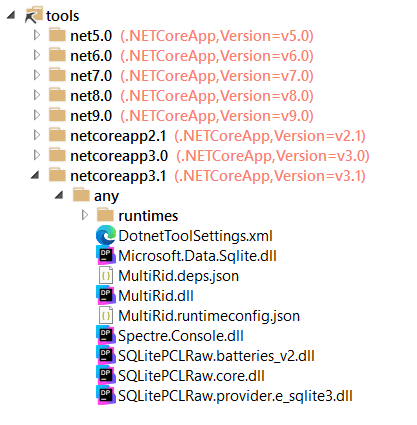Click the JSON icon of MultiRid.deps.json
The height and width of the screenshot is (425, 417).
106,276
